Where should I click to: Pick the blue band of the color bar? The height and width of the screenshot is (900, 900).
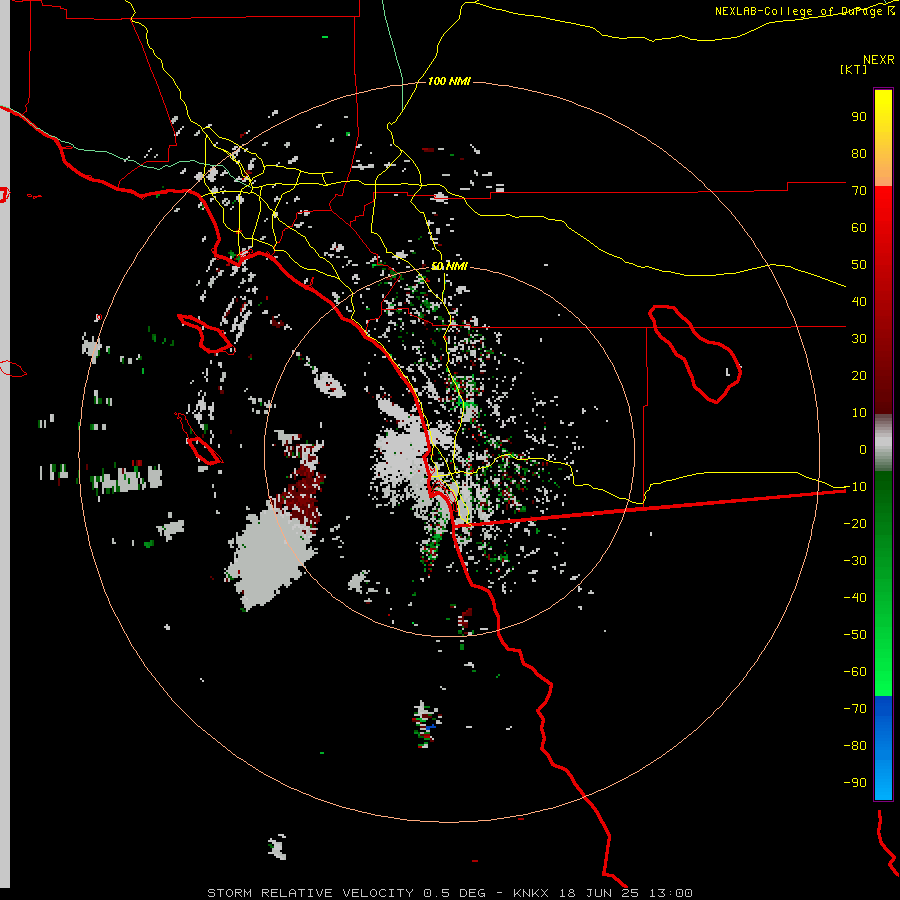click(x=883, y=748)
